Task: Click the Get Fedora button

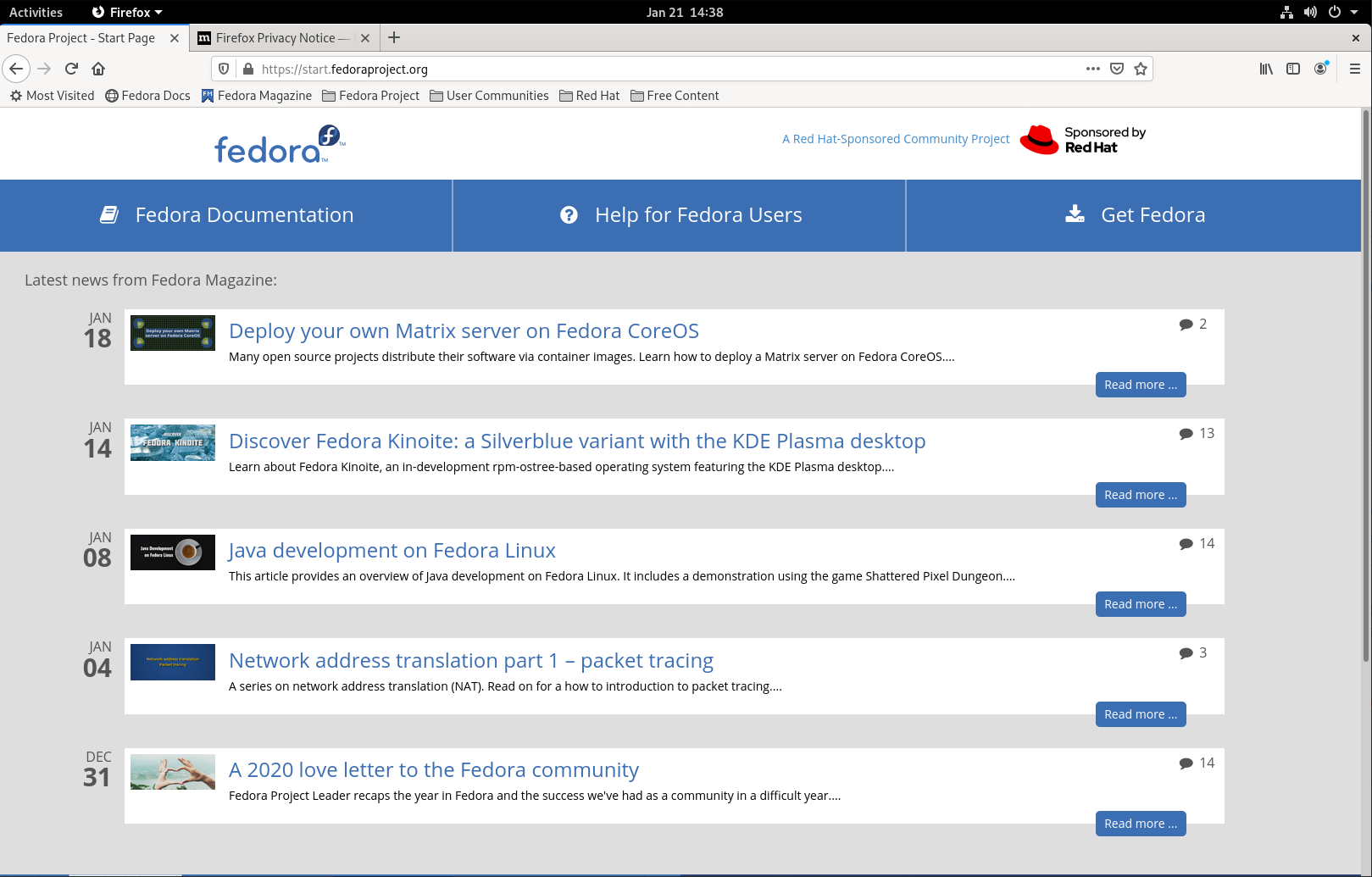Action: [1134, 215]
